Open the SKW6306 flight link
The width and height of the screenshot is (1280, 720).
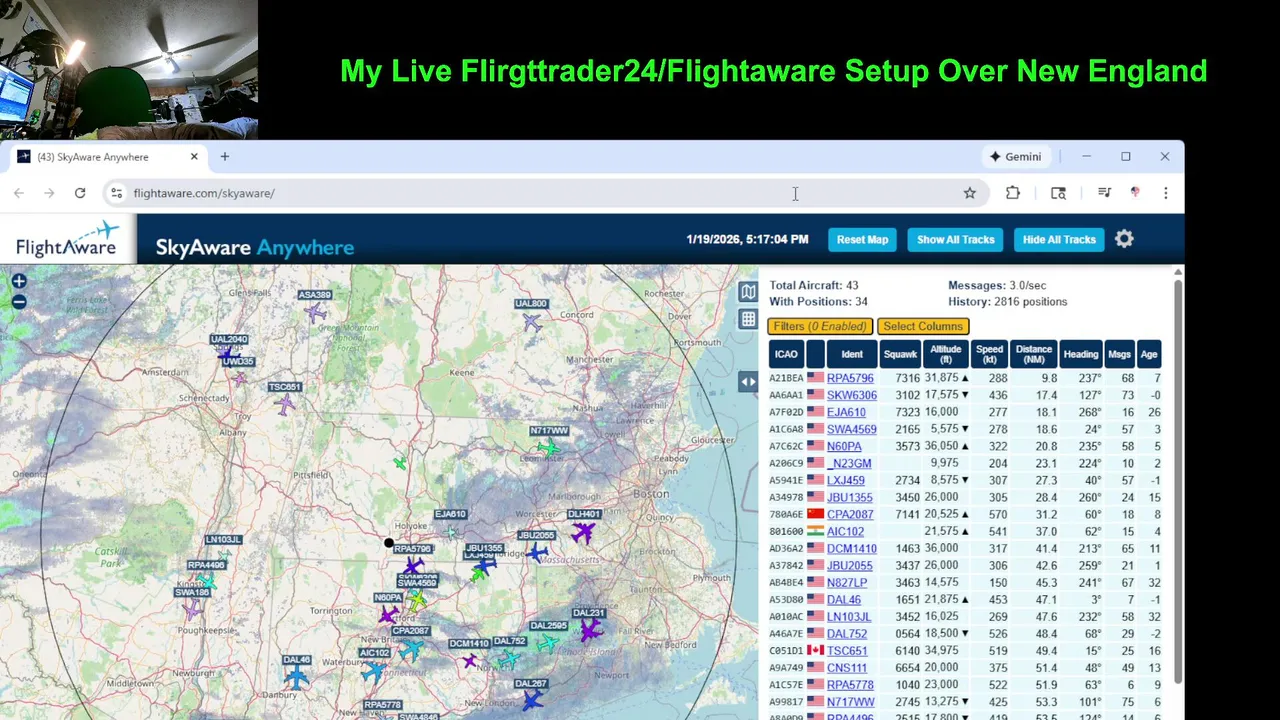852,395
